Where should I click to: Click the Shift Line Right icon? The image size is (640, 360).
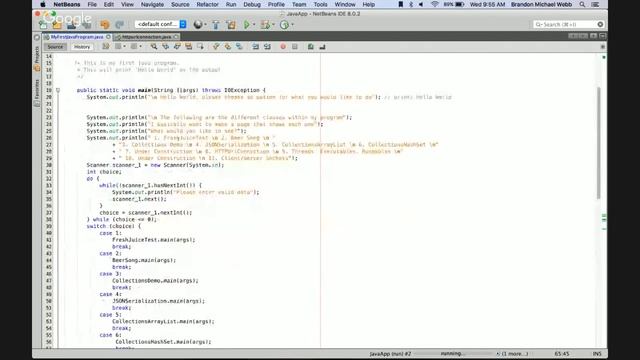[x=267, y=47]
